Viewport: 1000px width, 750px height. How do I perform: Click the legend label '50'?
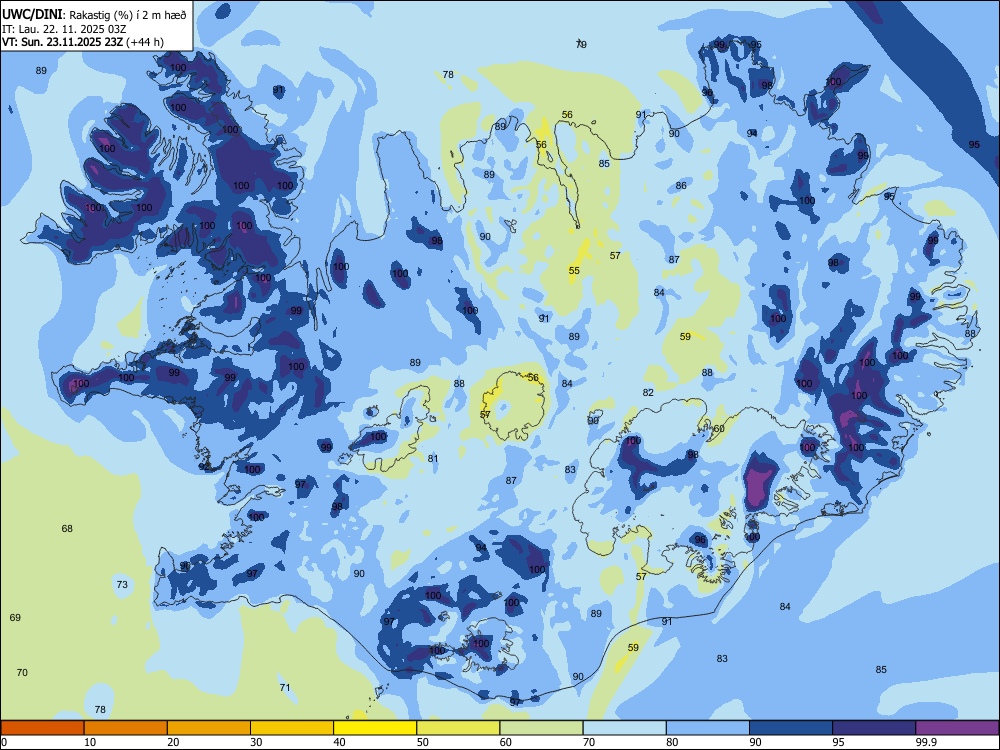click(423, 742)
